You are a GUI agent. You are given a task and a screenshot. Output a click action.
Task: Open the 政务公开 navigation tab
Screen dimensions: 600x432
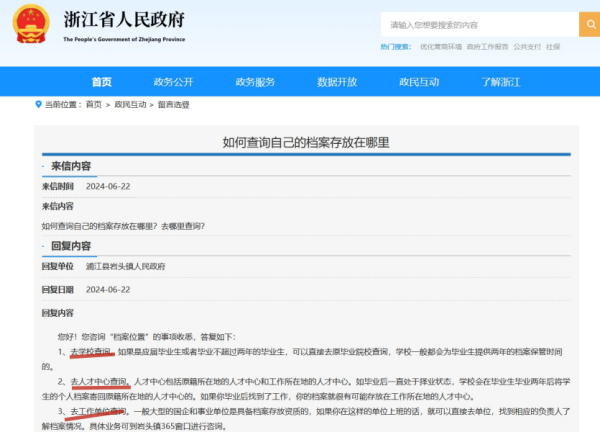click(173, 82)
